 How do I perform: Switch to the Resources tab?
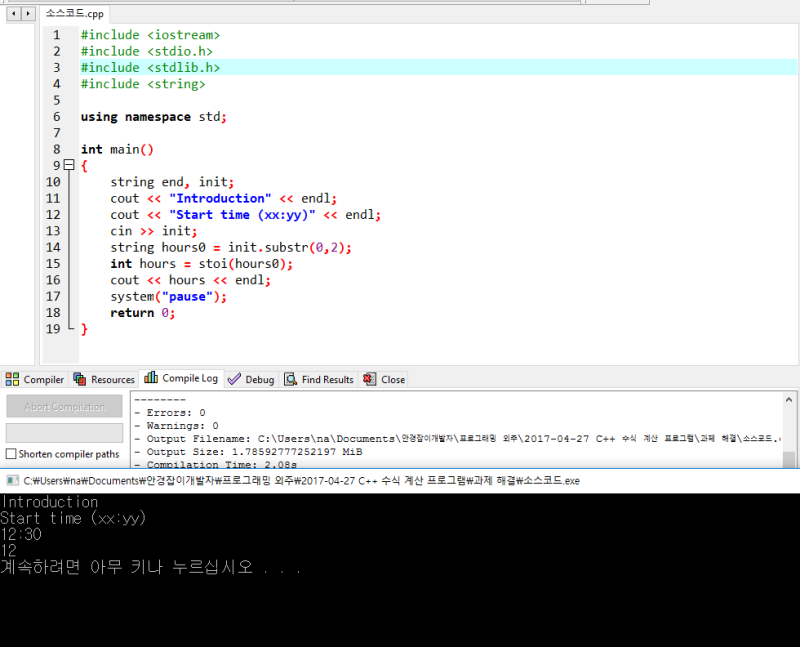104,380
